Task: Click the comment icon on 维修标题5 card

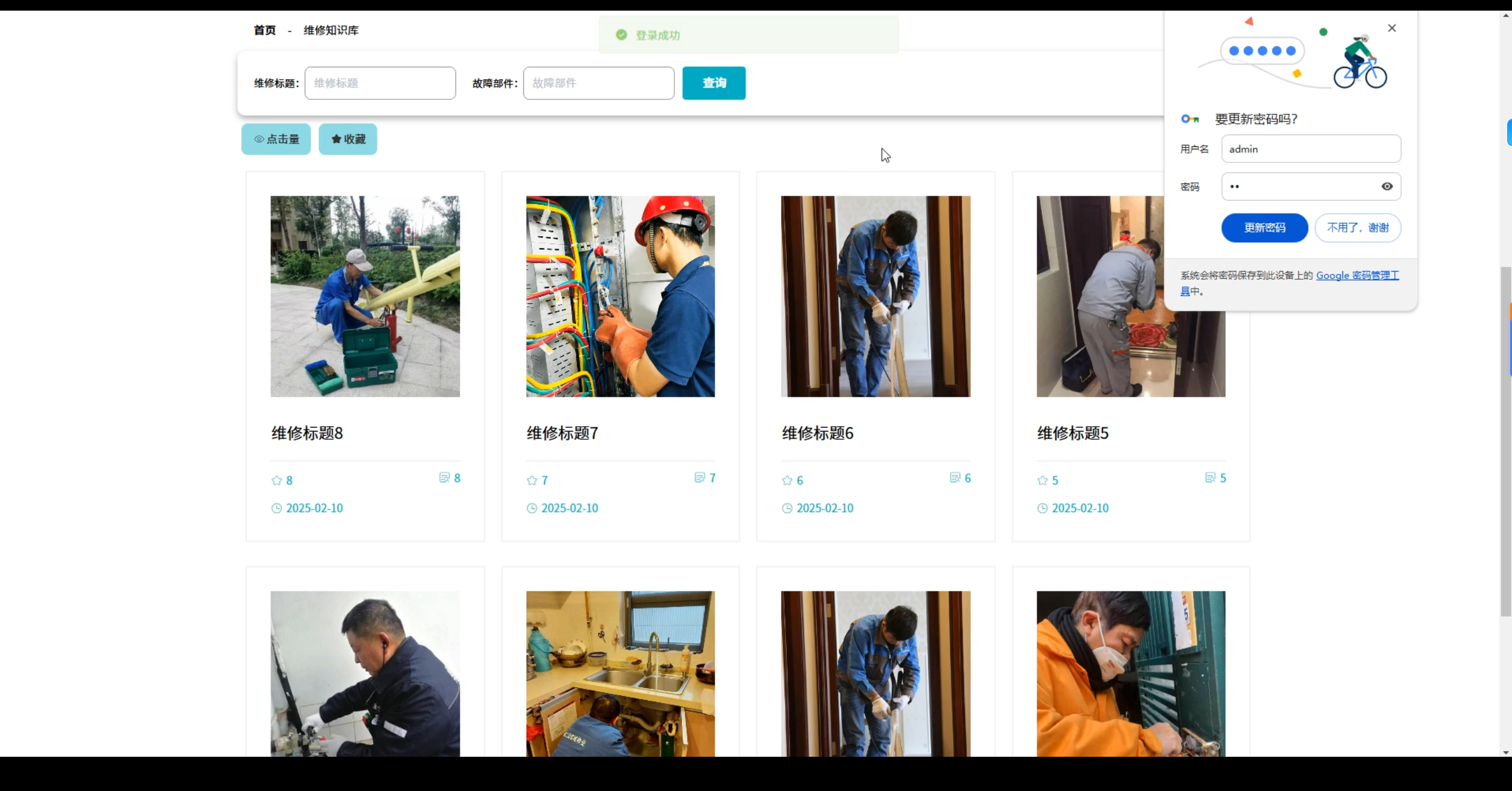Action: tap(1210, 478)
